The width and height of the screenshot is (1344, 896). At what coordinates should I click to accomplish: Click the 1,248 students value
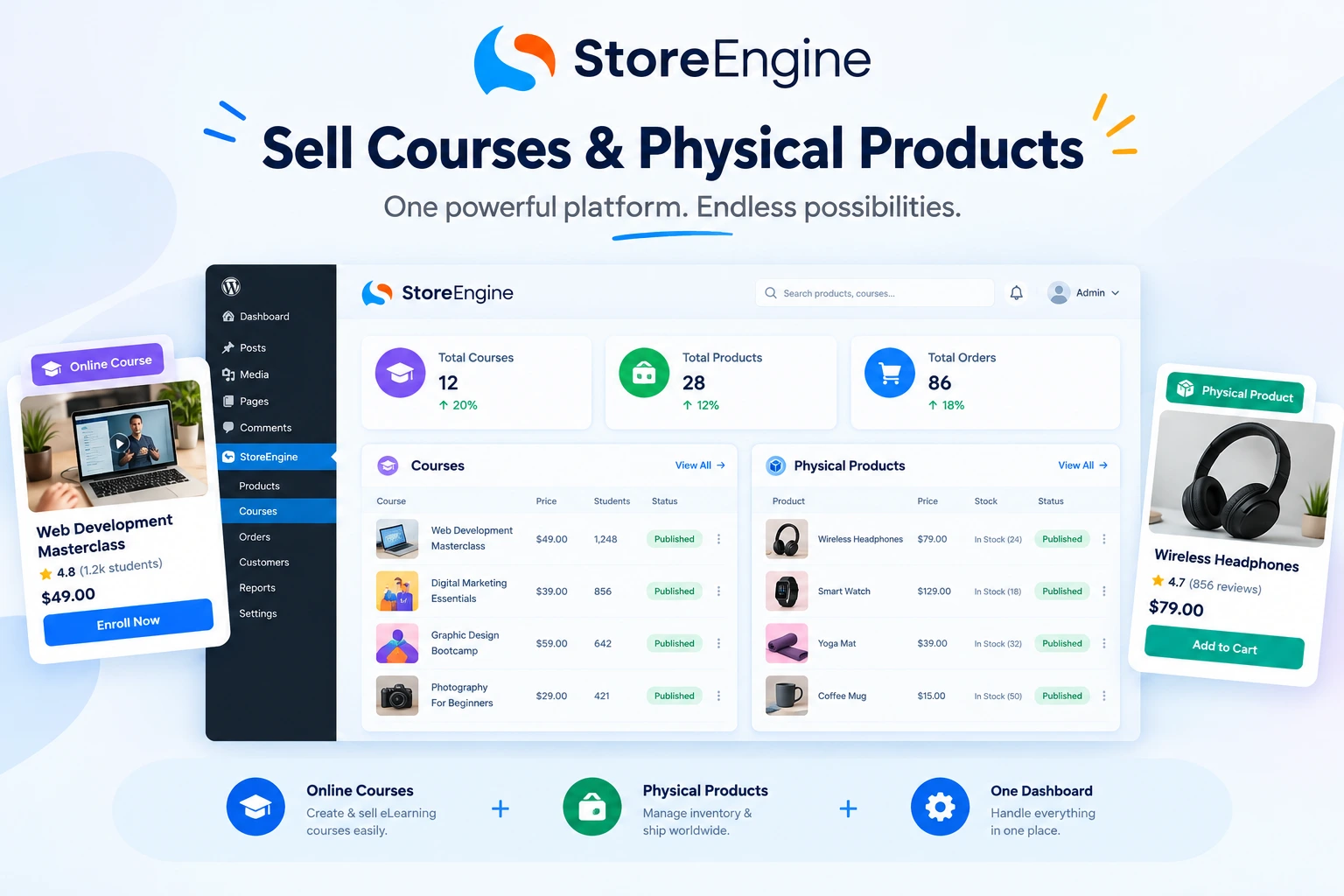click(605, 539)
